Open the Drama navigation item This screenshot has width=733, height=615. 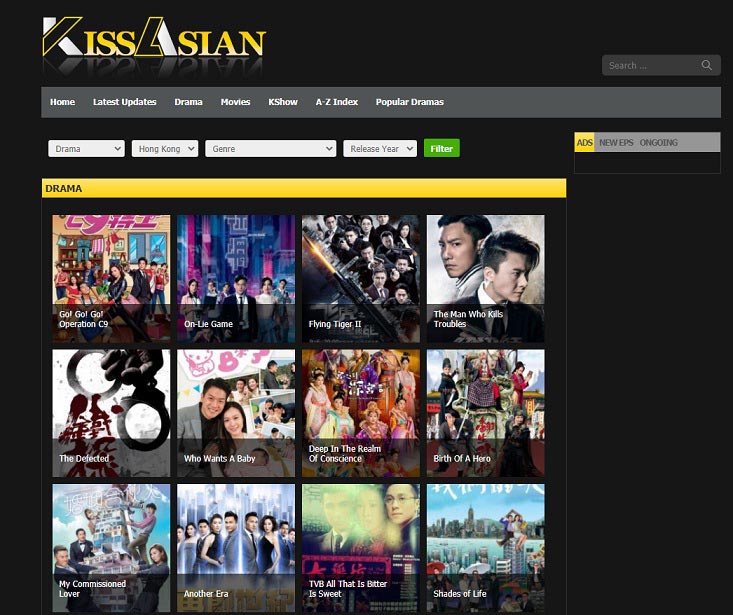[188, 102]
